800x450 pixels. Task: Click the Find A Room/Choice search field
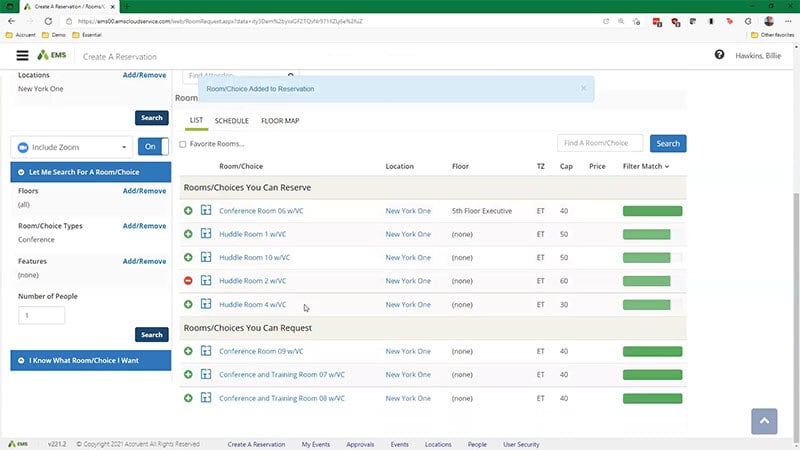[x=600, y=143]
